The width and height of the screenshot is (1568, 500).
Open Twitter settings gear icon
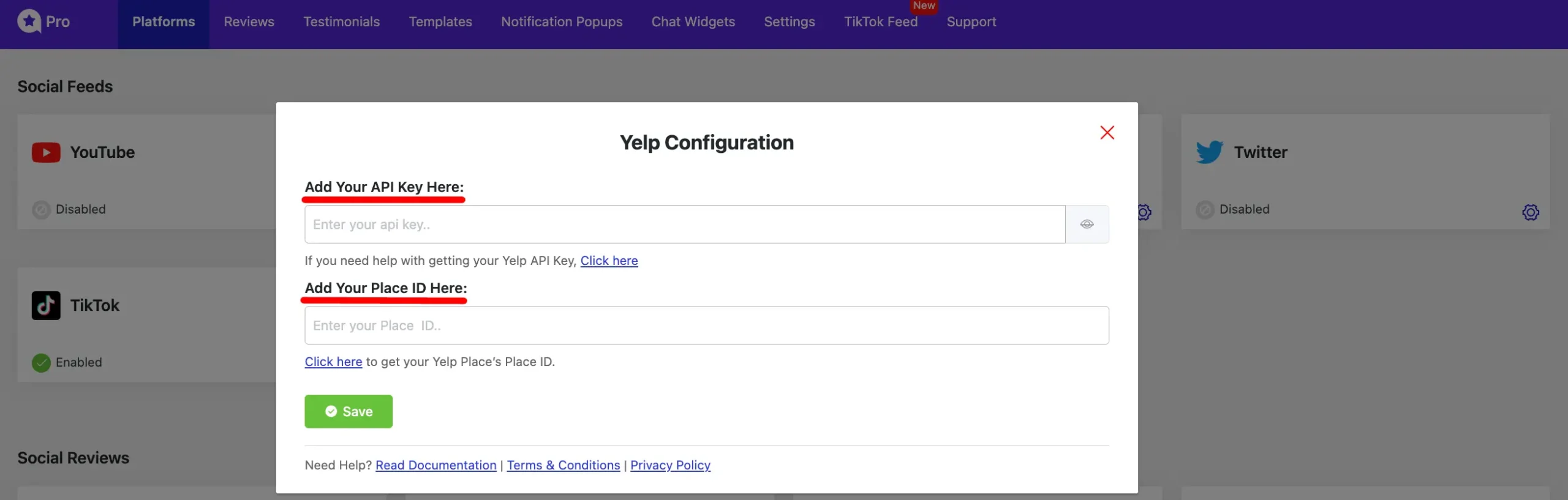pyautogui.click(x=1531, y=212)
